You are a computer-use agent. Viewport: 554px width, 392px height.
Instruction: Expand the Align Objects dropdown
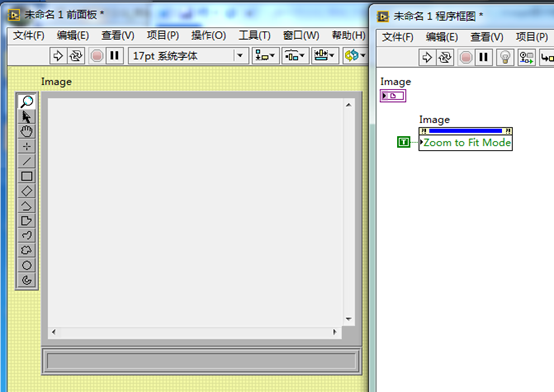pos(265,55)
